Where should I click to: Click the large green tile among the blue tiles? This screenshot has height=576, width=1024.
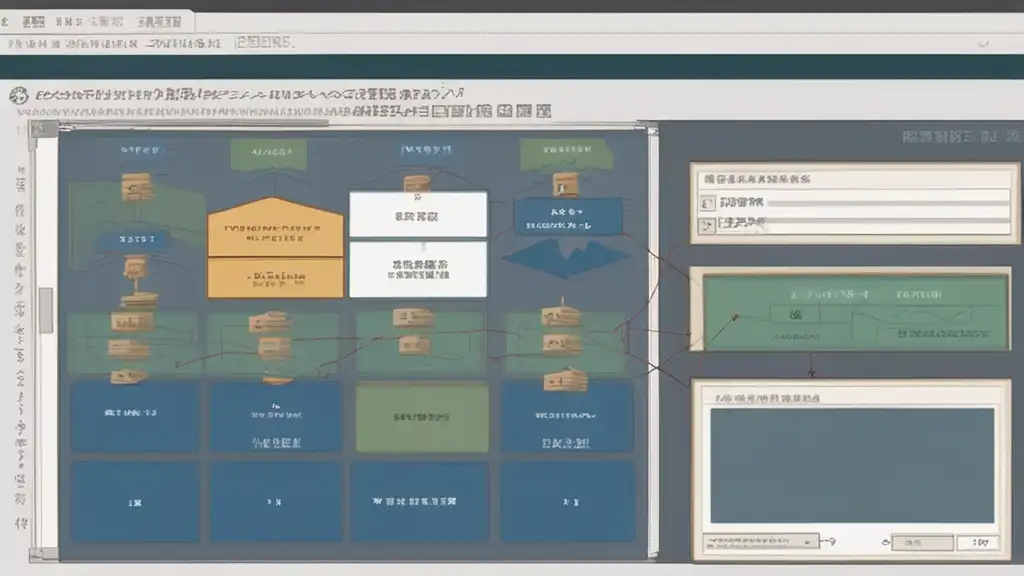click(x=422, y=417)
